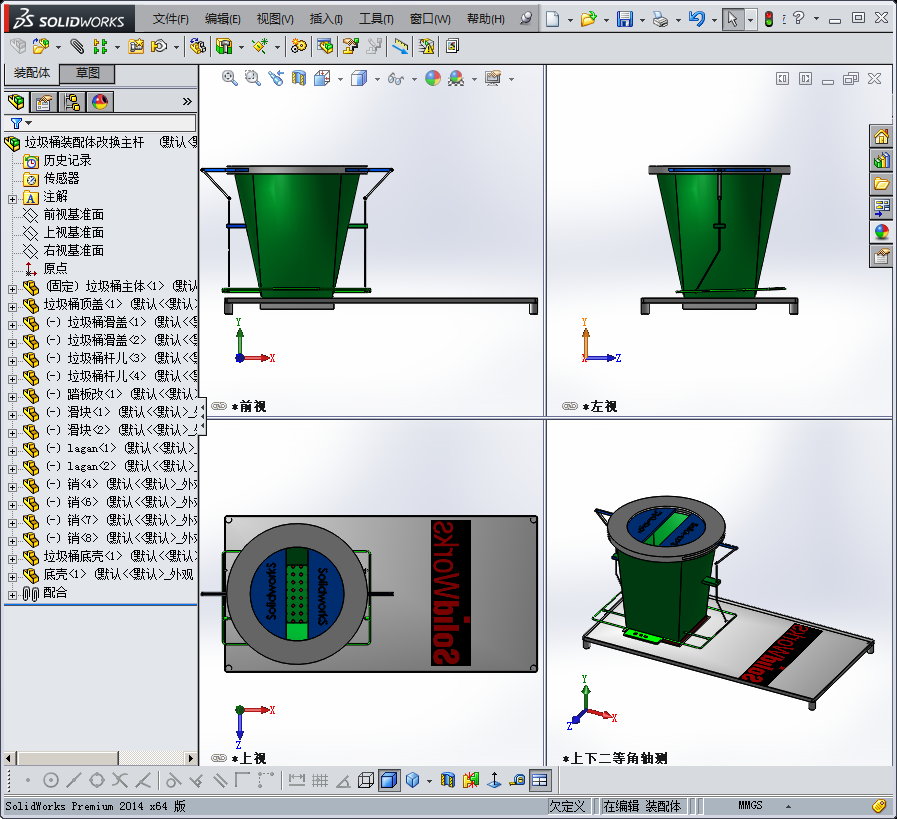This screenshot has height=819, width=897.
Task: Click the blue Undo arrow icon
Action: tap(696, 19)
